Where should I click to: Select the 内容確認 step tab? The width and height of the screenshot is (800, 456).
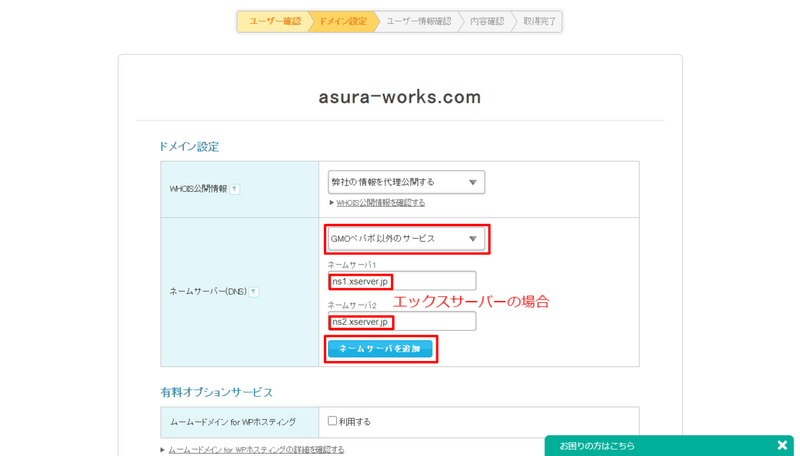(487, 21)
